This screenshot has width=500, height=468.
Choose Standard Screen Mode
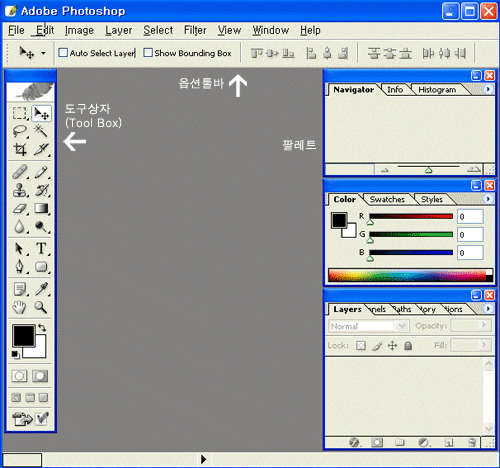[16, 397]
